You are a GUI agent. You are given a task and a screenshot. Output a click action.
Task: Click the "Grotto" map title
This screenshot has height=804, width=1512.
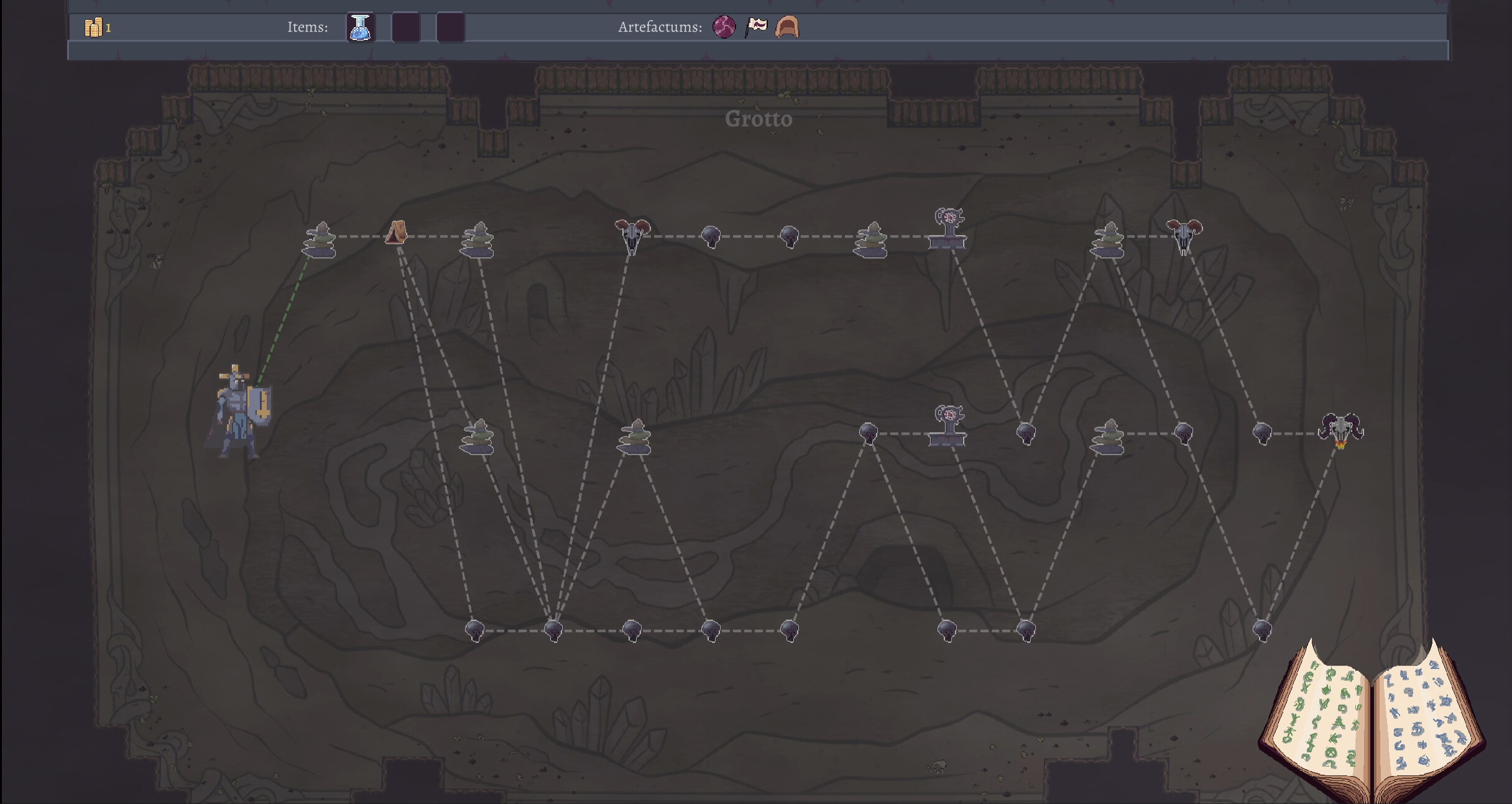pyautogui.click(x=758, y=119)
